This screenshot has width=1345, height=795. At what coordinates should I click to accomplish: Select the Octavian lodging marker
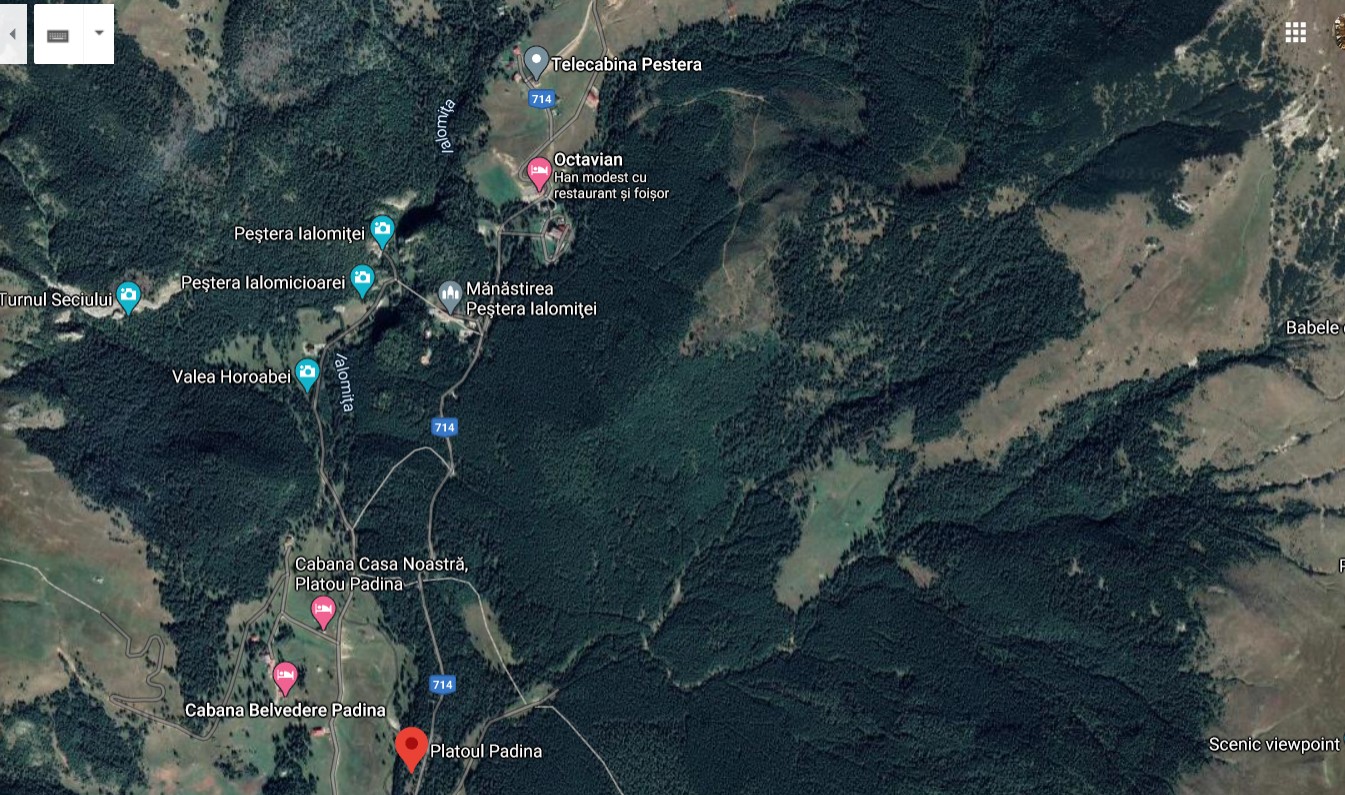pos(538,174)
